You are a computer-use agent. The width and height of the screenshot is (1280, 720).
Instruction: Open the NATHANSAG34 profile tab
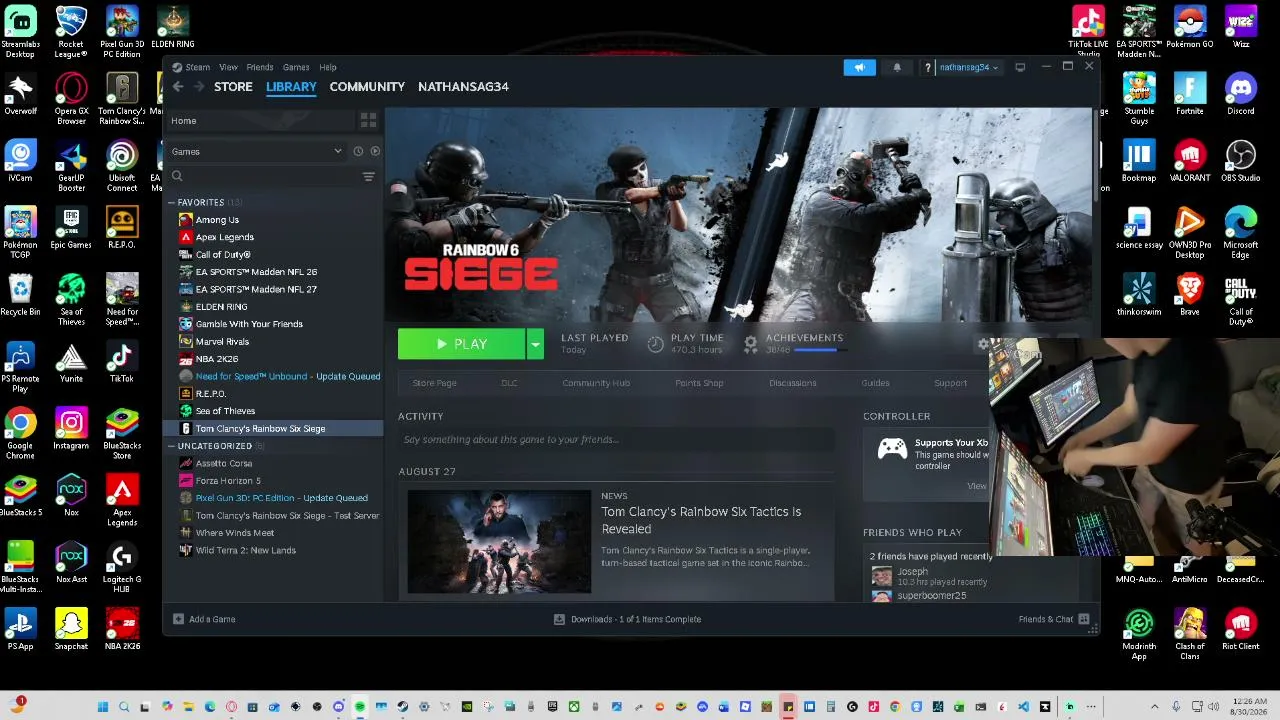[463, 87]
